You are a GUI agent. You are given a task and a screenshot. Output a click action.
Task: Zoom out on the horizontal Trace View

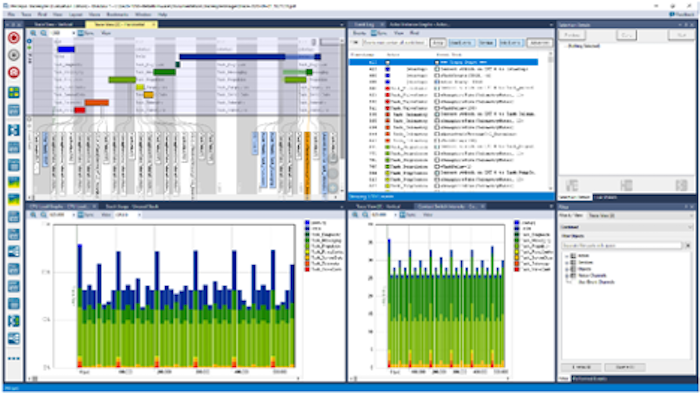coord(43,33)
